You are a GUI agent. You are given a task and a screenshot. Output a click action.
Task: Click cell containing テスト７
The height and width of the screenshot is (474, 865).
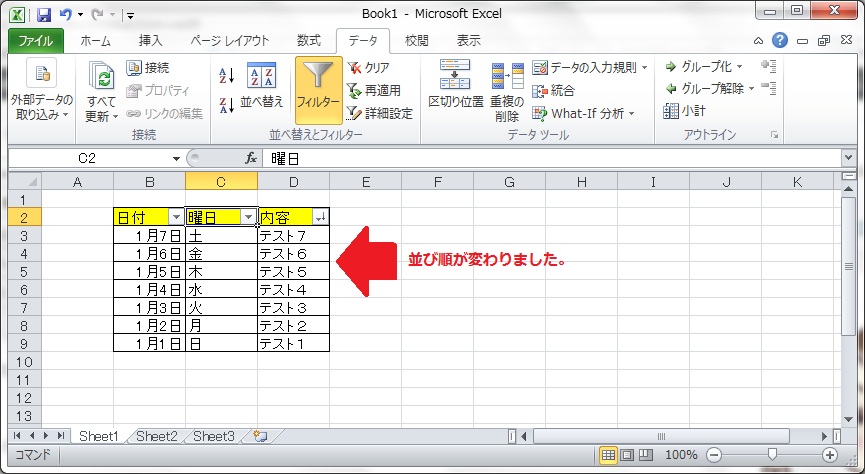click(293, 236)
